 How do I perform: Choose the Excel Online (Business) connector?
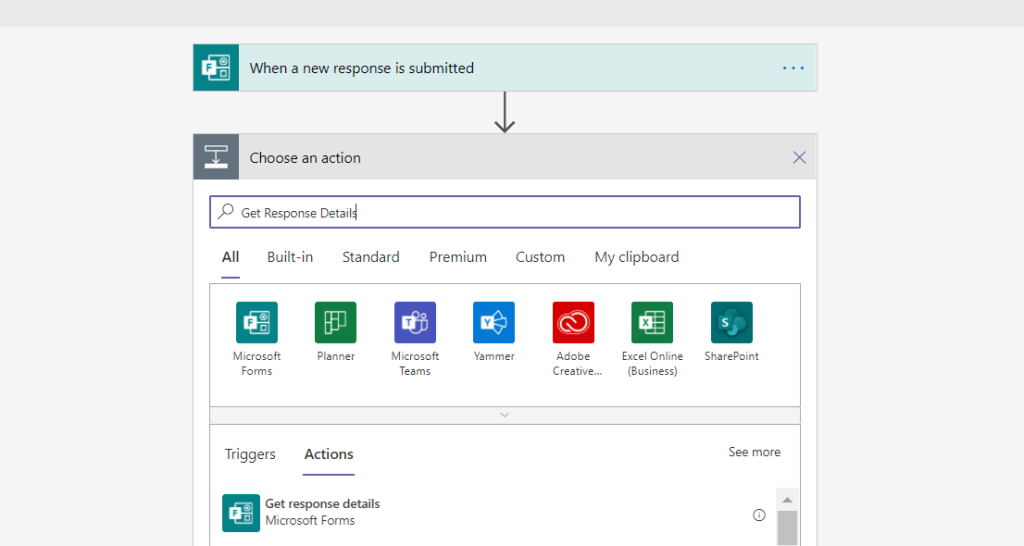tap(652, 323)
